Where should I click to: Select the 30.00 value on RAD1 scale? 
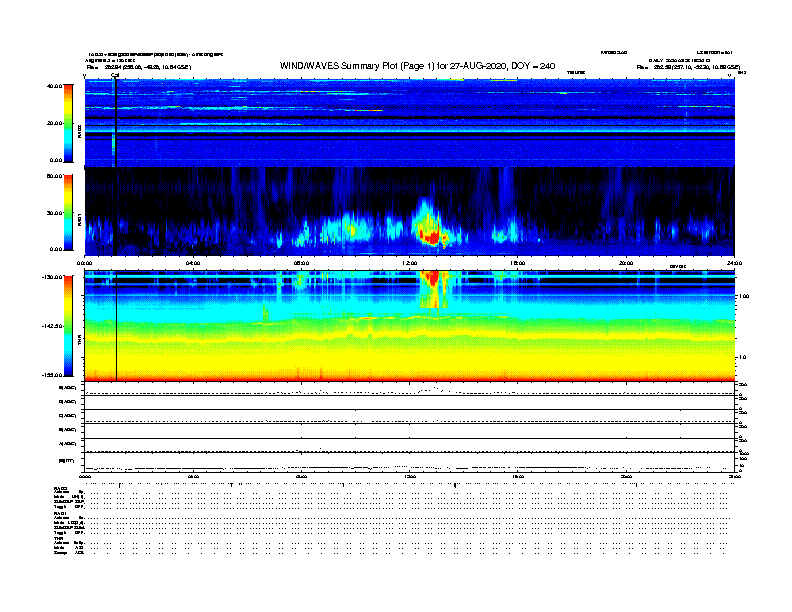(54, 213)
